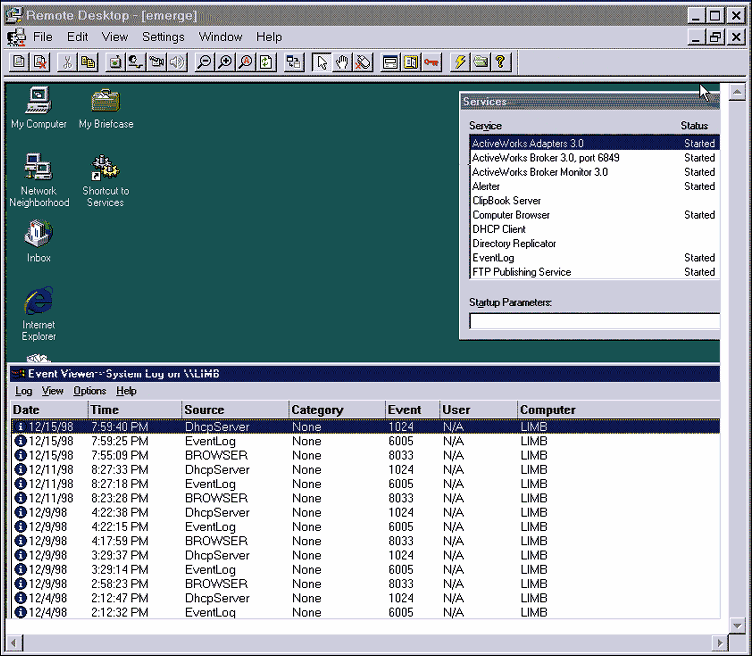Click the yellow book toolbar icon
The width and height of the screenshot is (752, 656).
coord(411,62)
